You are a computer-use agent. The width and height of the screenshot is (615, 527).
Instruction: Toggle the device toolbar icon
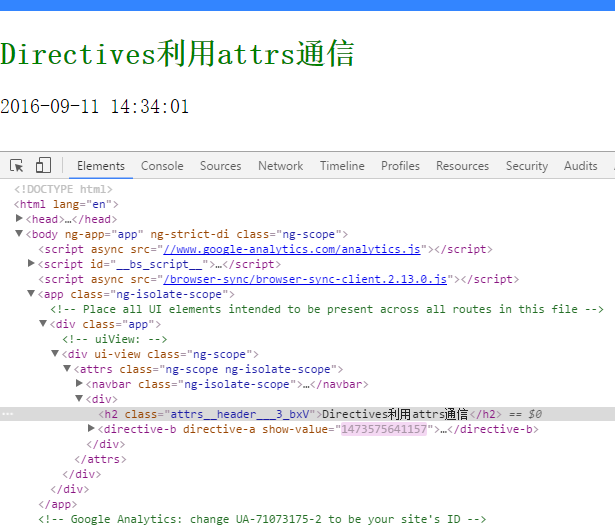click(x=43, y=165)
